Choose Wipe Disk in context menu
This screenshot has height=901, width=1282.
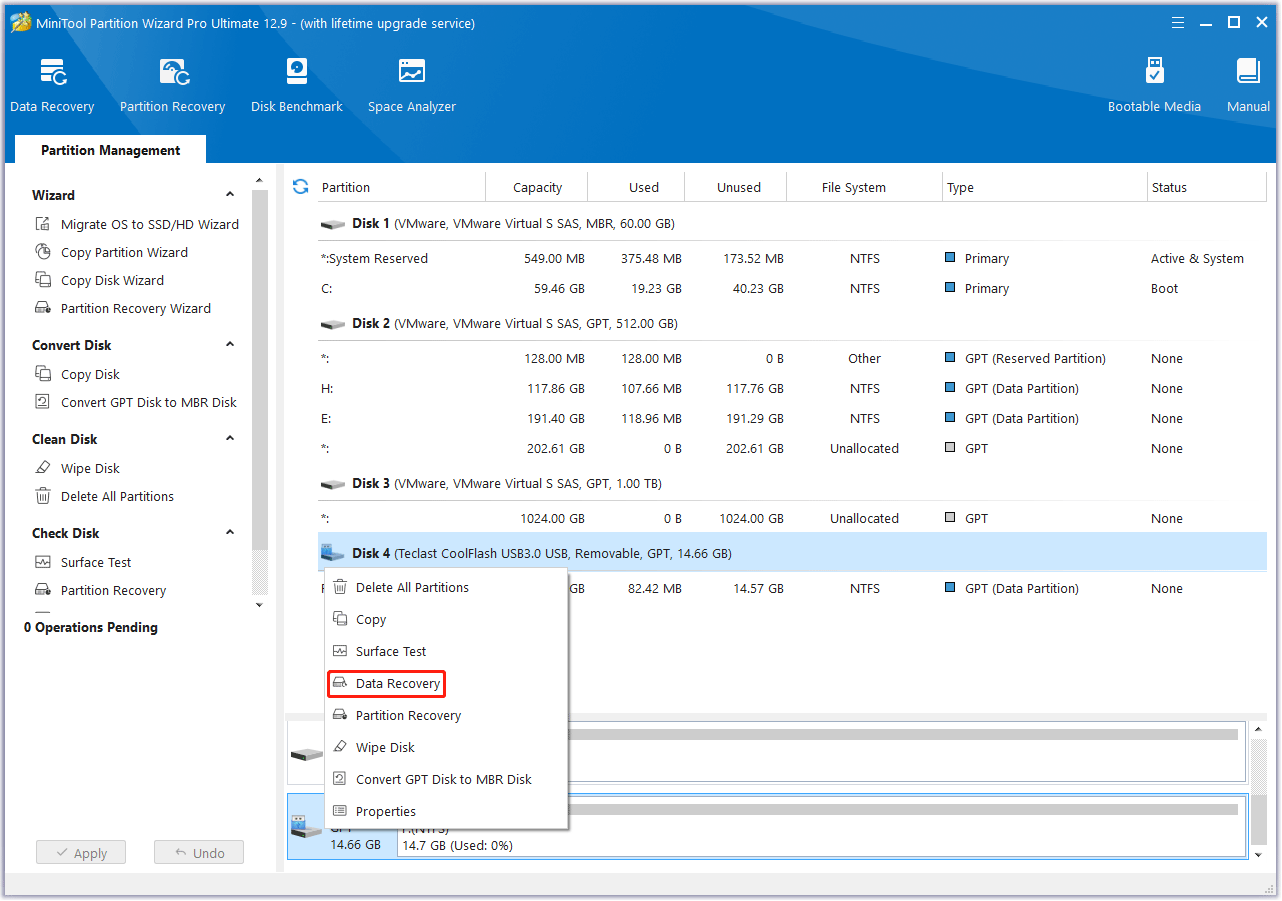[446, 747]
